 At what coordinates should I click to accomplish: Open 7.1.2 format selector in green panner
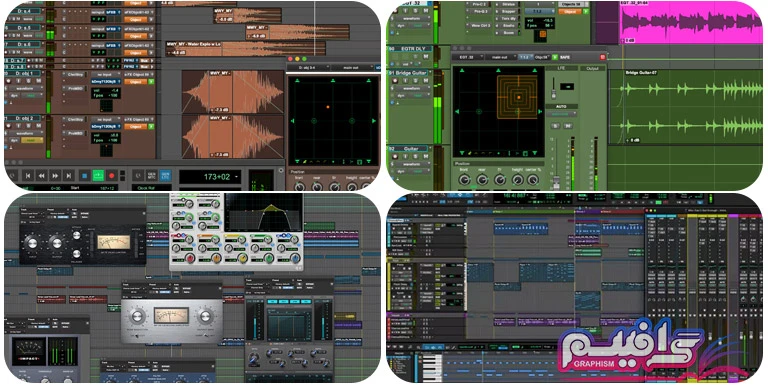(x=526, y=57)
